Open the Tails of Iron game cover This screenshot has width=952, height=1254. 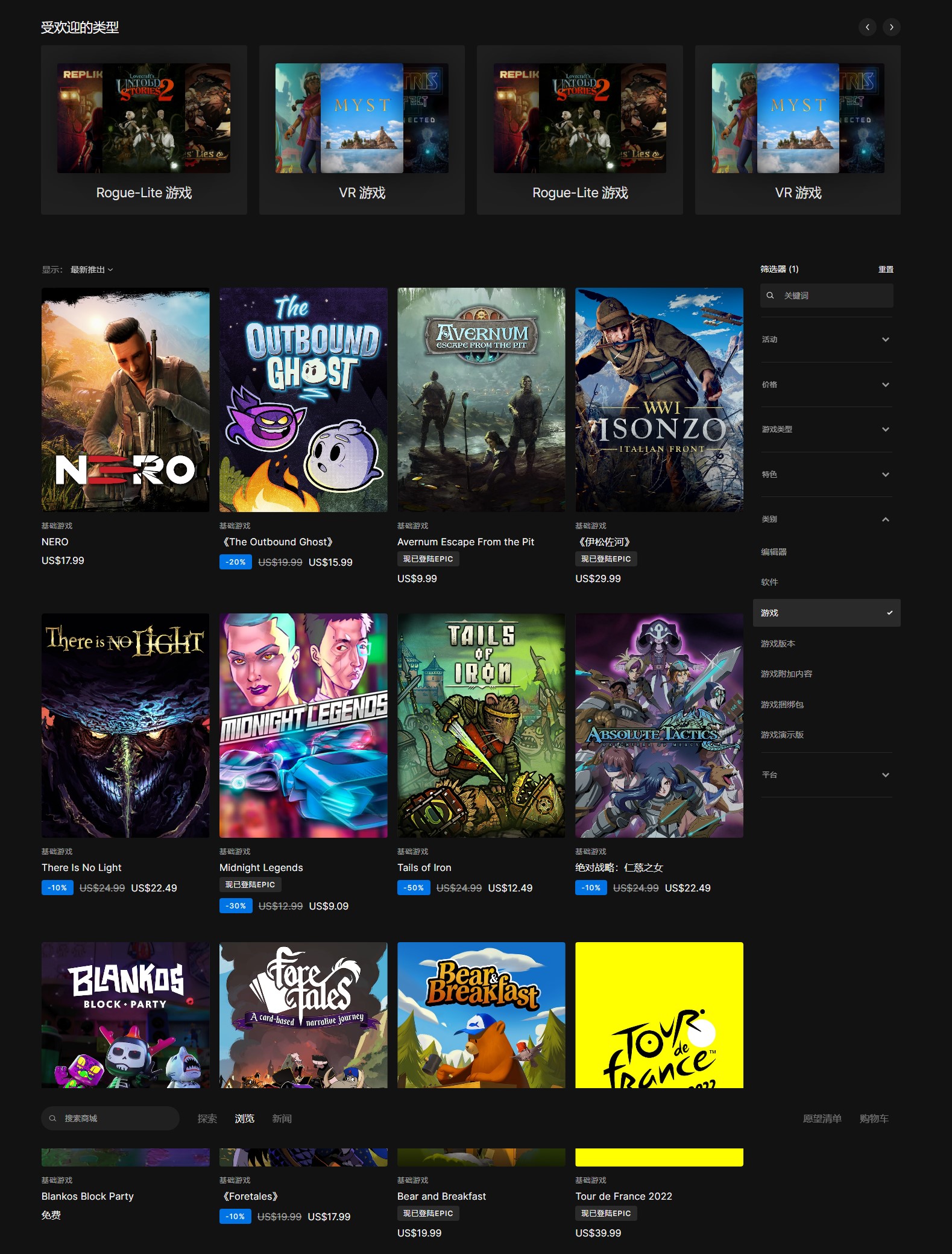(x=481, y=726)
